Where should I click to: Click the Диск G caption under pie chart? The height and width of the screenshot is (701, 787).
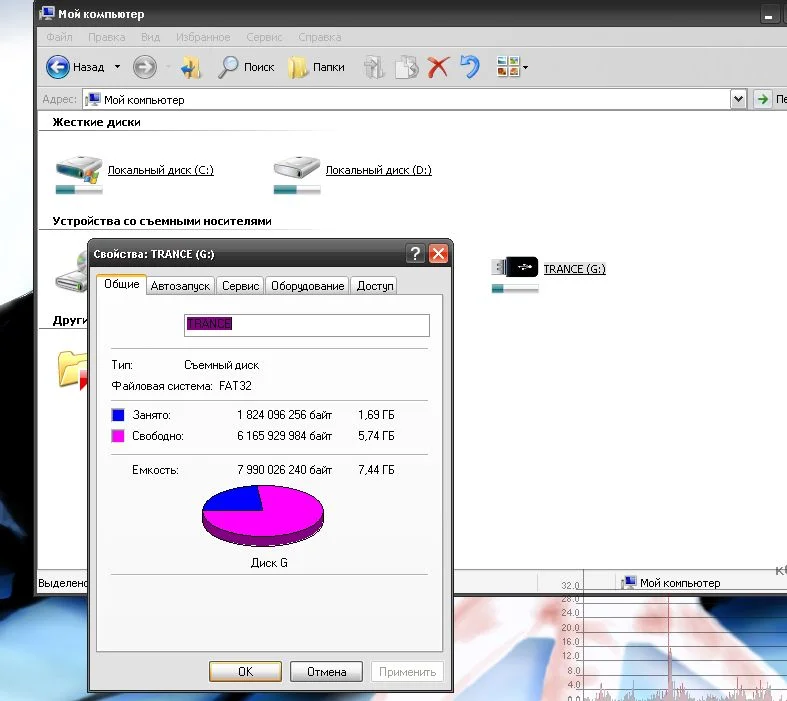pyautogui.click(x=269, y=563)
